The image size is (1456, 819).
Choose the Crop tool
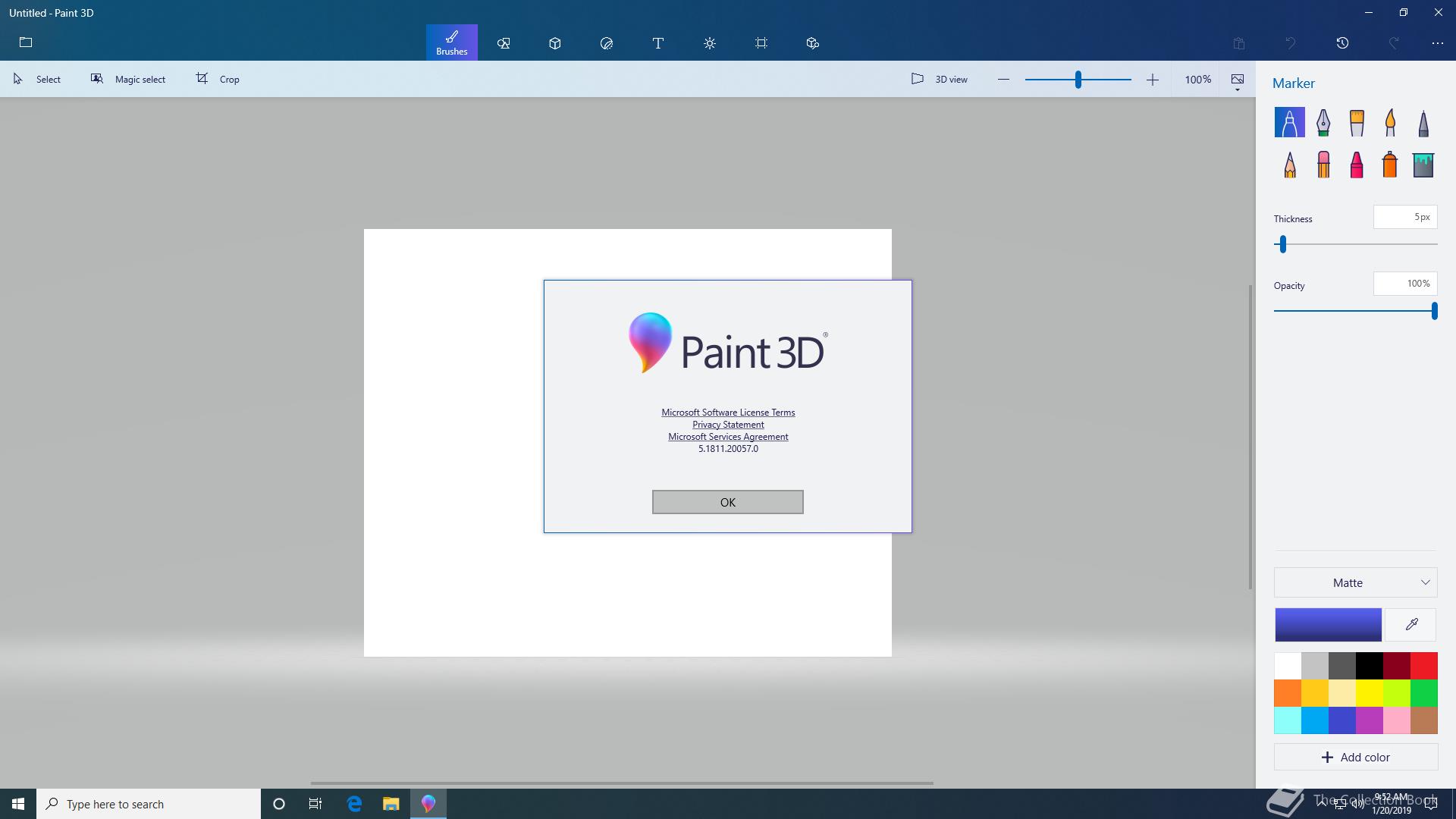pos(218,79)
